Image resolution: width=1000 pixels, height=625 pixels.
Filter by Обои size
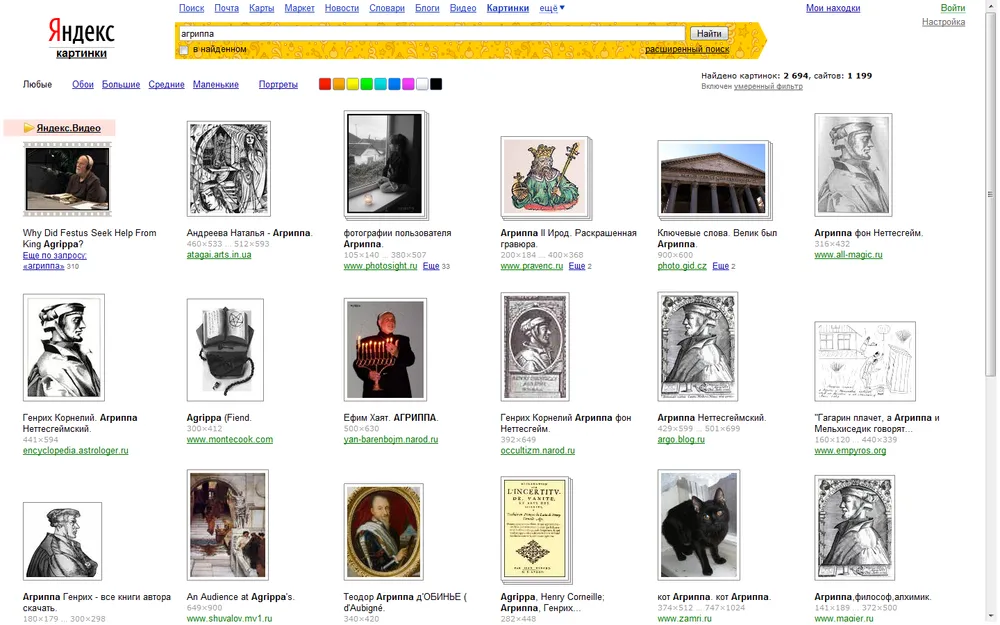click(x=83, y=84)
